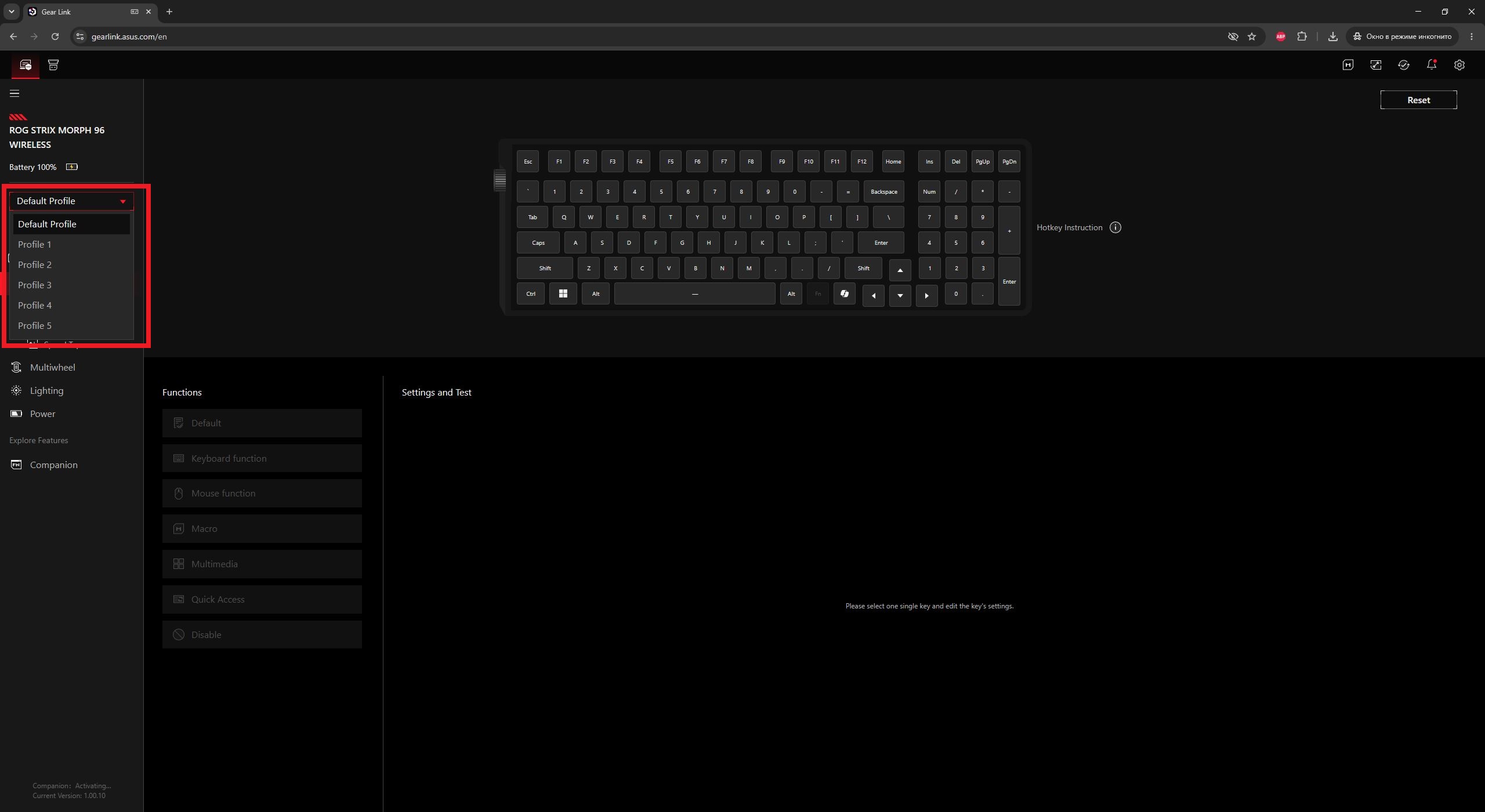Choose Profile 1 from the list
The height and width of the screenshot is (812, 1485).
(71, 244)
